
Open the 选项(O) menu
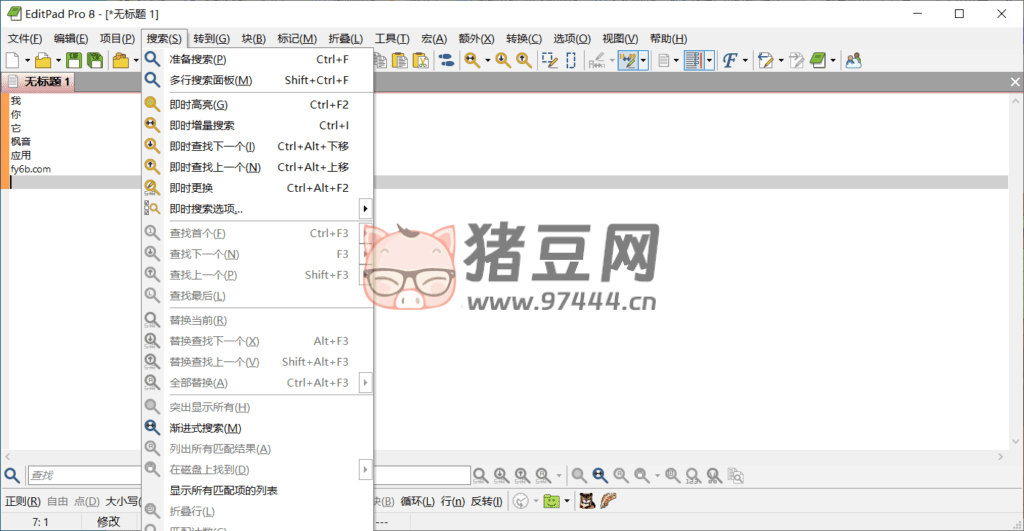pos(572,39)
